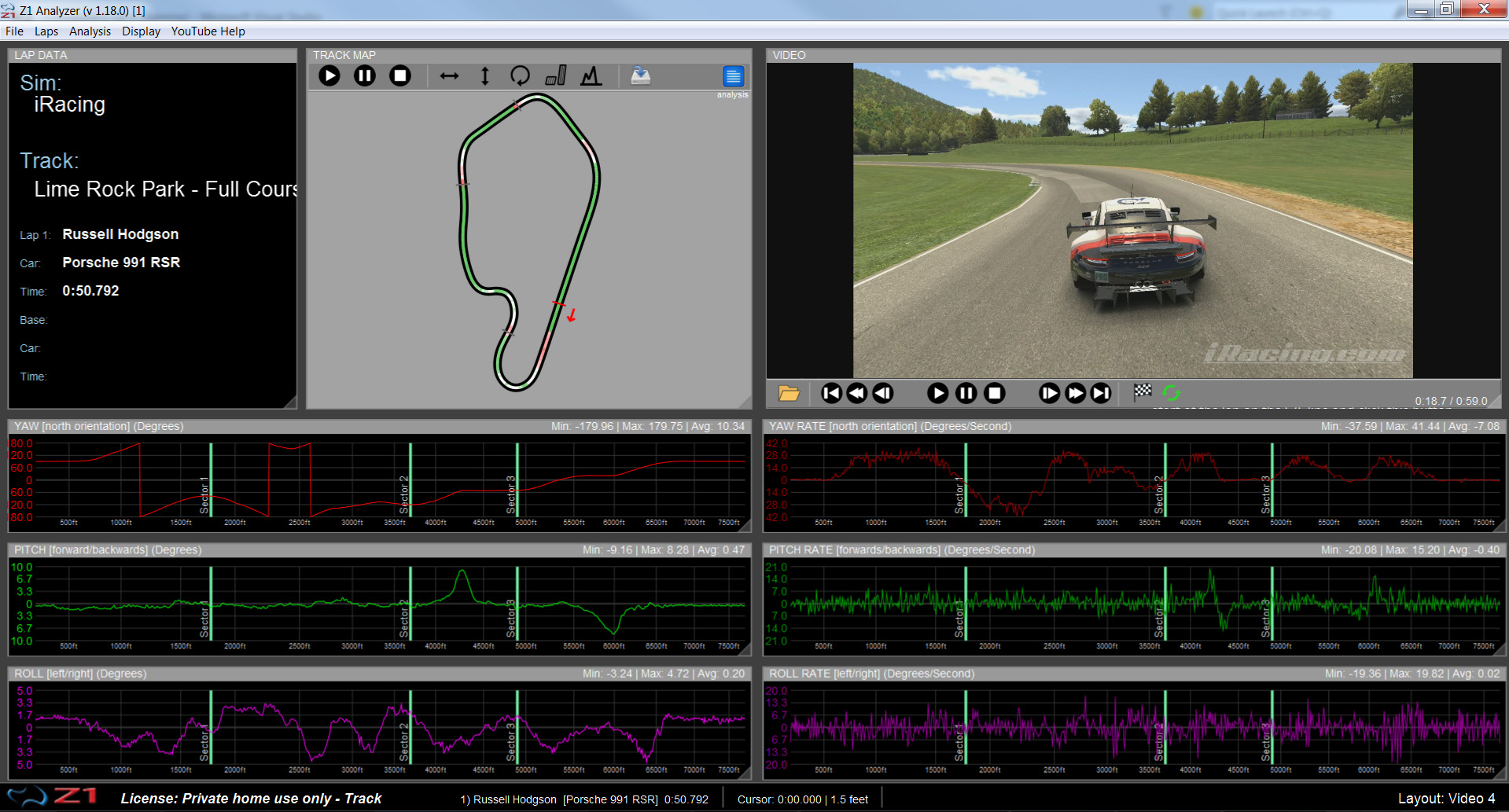The image size is (1509, 812).
Task: Step the video one frame back
Action: coord(883,393)
